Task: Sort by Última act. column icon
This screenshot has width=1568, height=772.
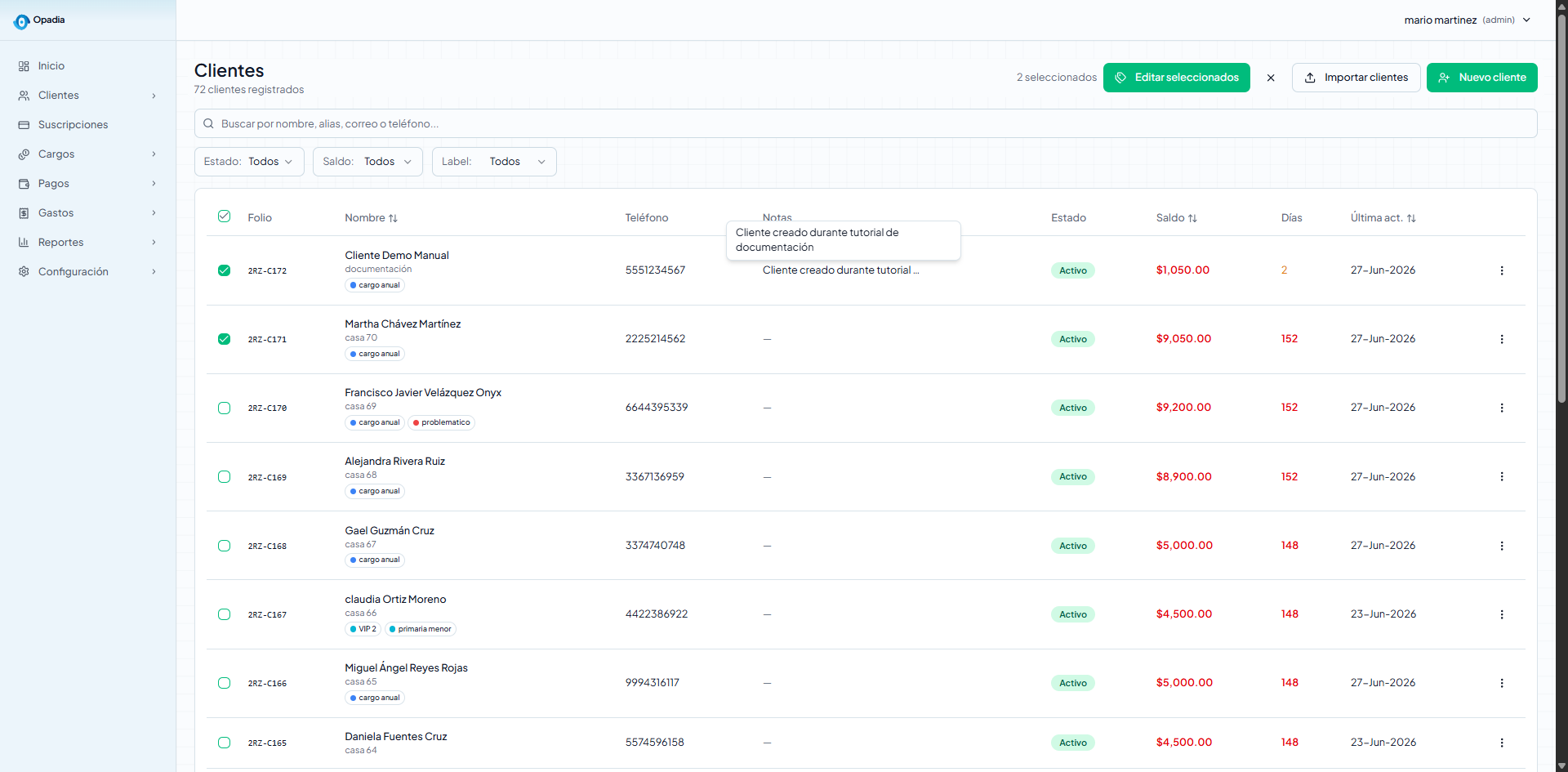Action: (1411, 218)
